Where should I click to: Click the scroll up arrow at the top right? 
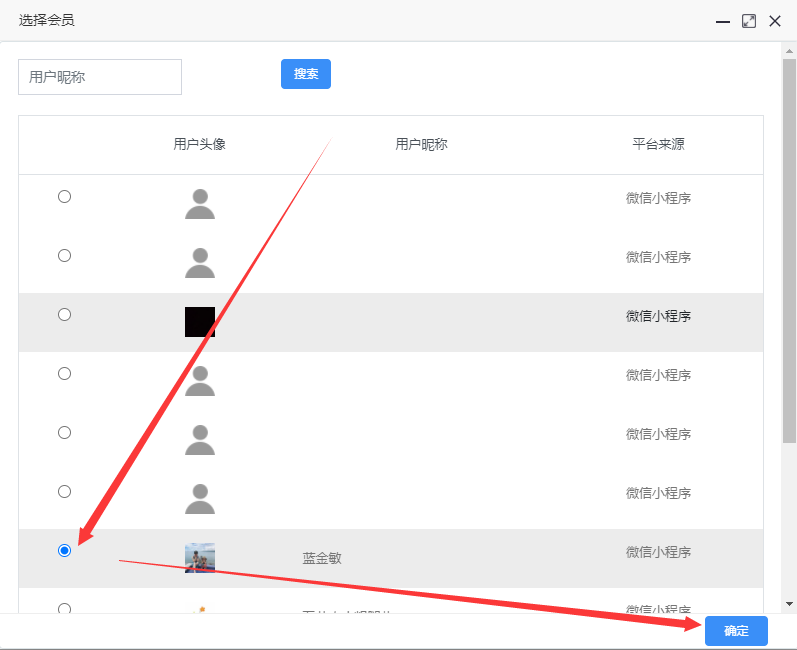pyautogui.click(x=789, y=51)
